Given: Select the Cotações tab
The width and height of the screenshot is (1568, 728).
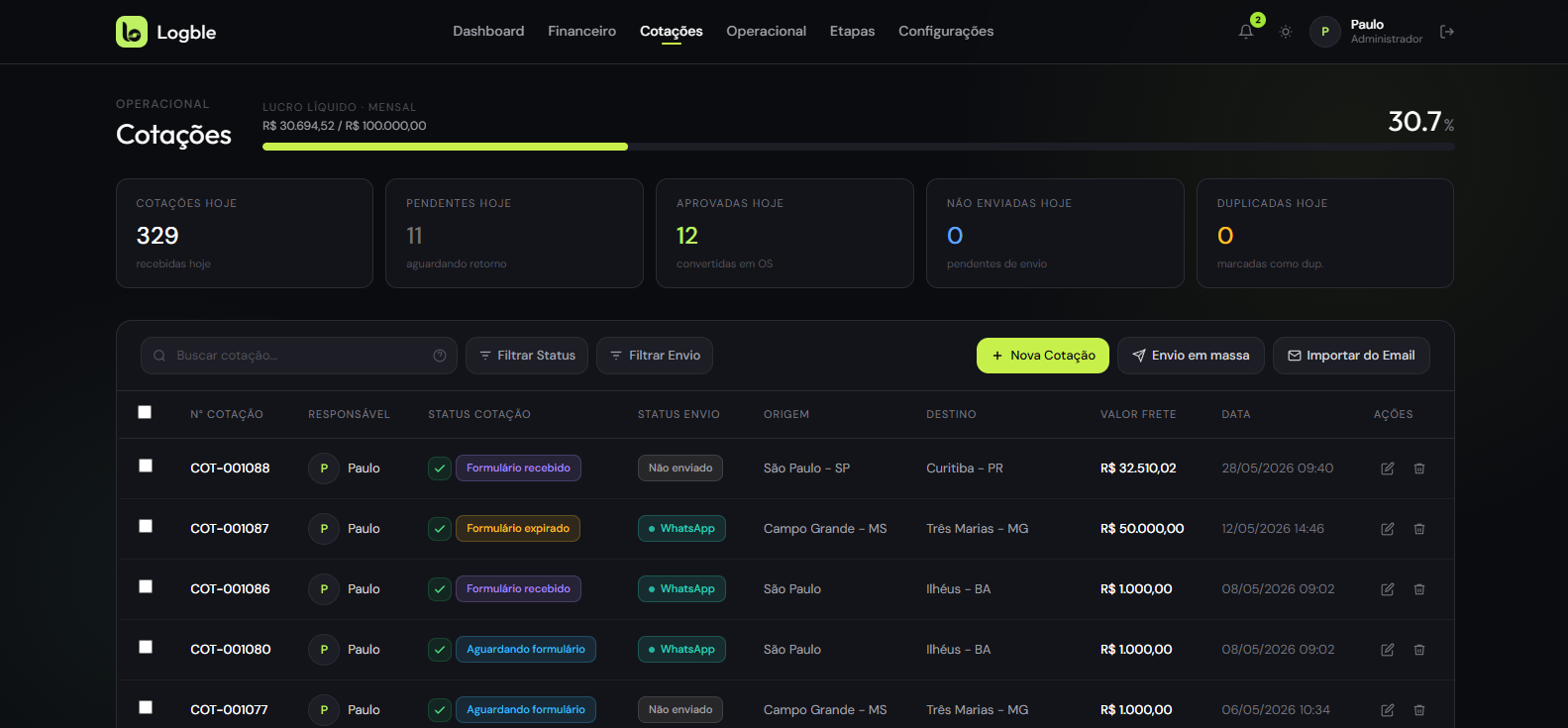Looking at the screenshot, I should (x=672, y=32).
